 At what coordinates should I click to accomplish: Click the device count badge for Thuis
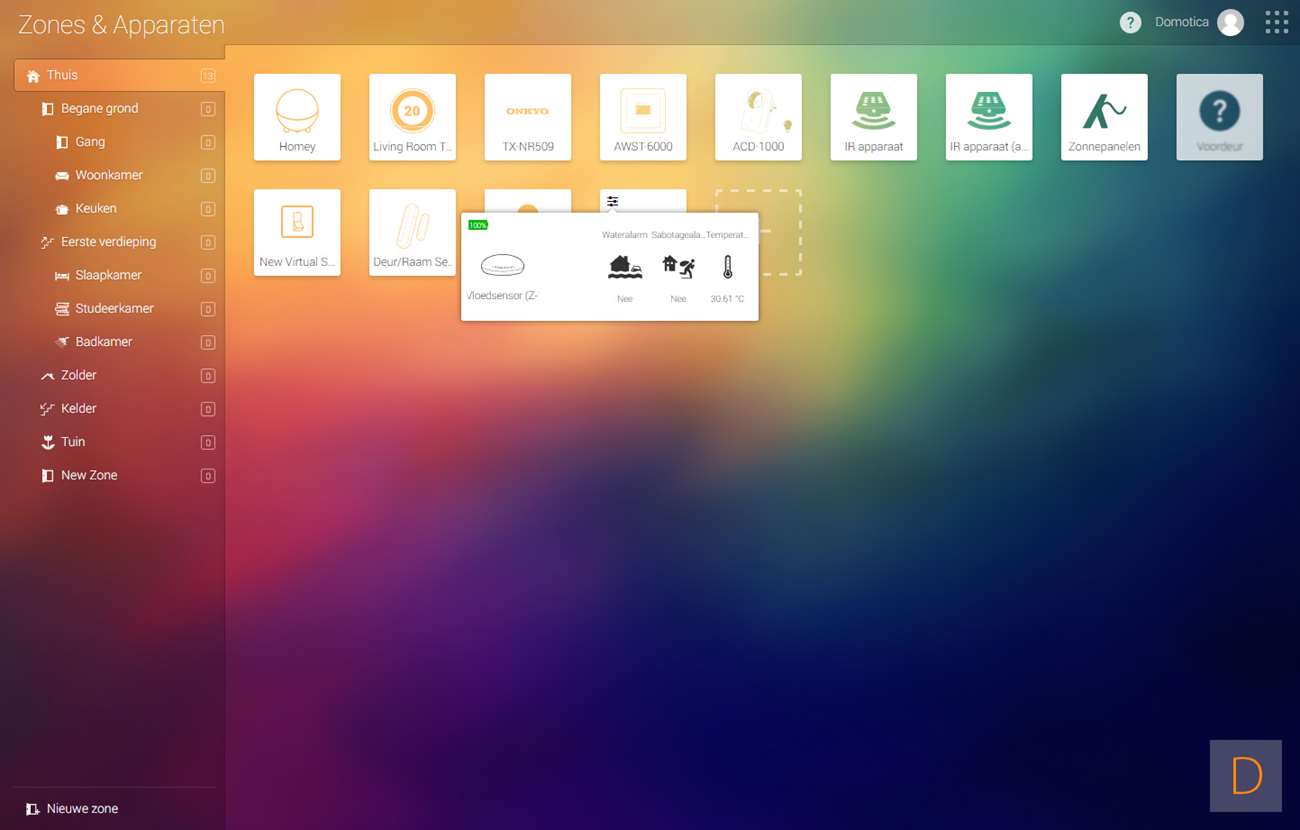[x=208, y=75]
